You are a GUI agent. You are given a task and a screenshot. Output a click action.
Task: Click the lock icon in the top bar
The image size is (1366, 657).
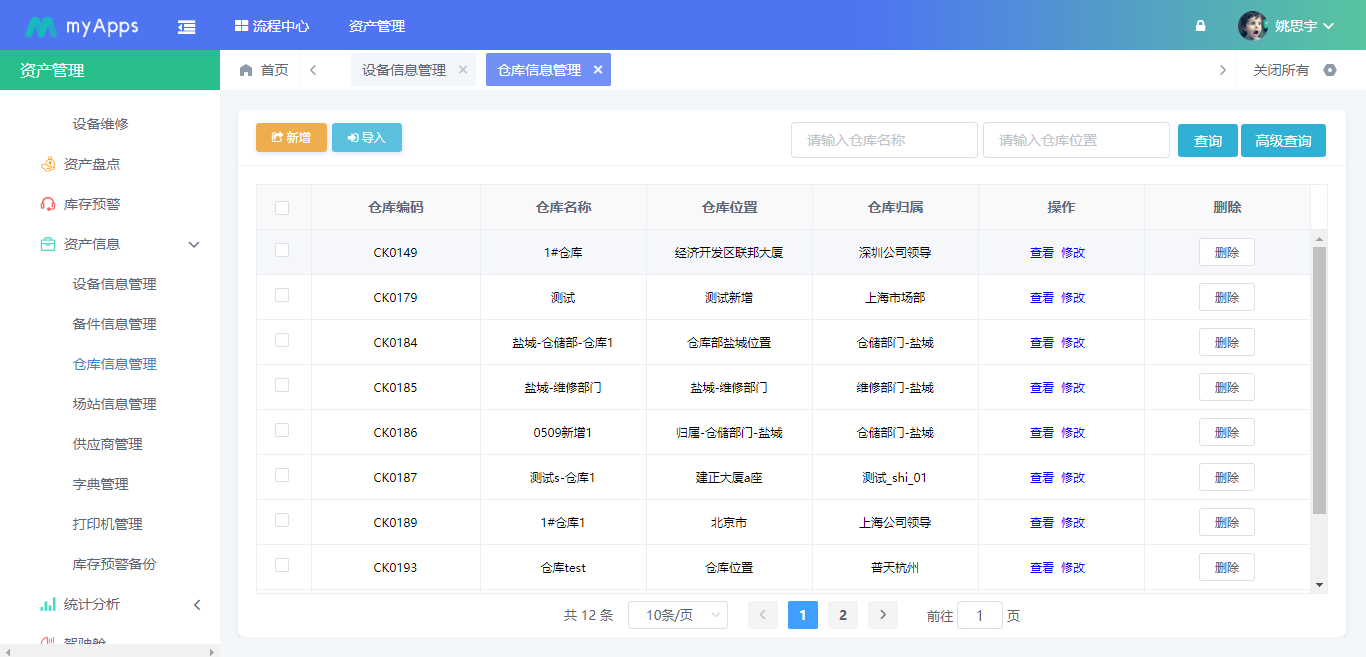point(1200,25)
